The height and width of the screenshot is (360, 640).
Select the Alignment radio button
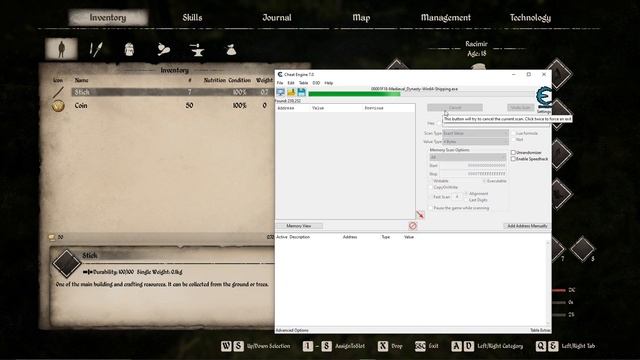pos(466,193)
